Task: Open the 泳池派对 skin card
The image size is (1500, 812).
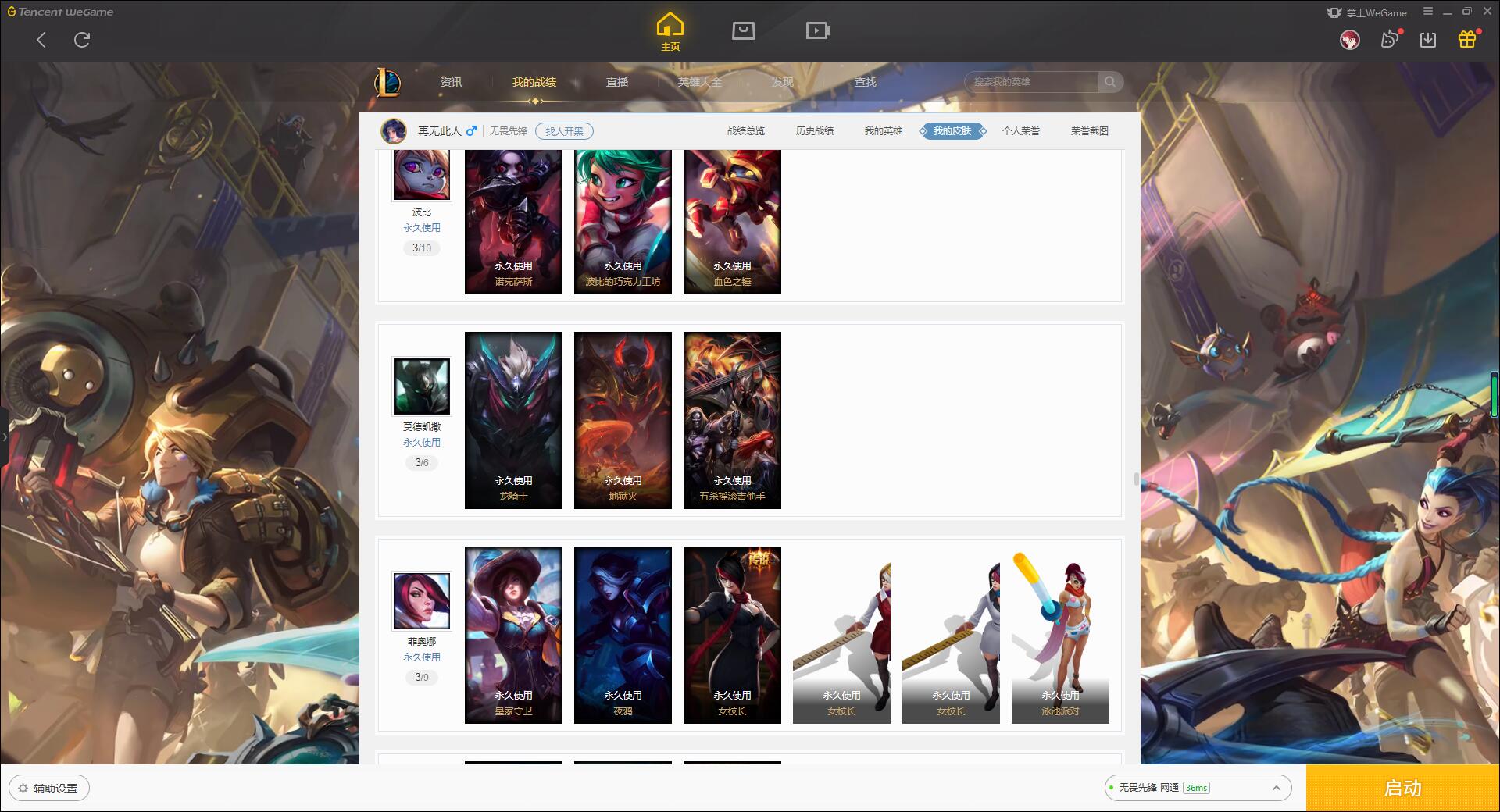Action: 1060,635
